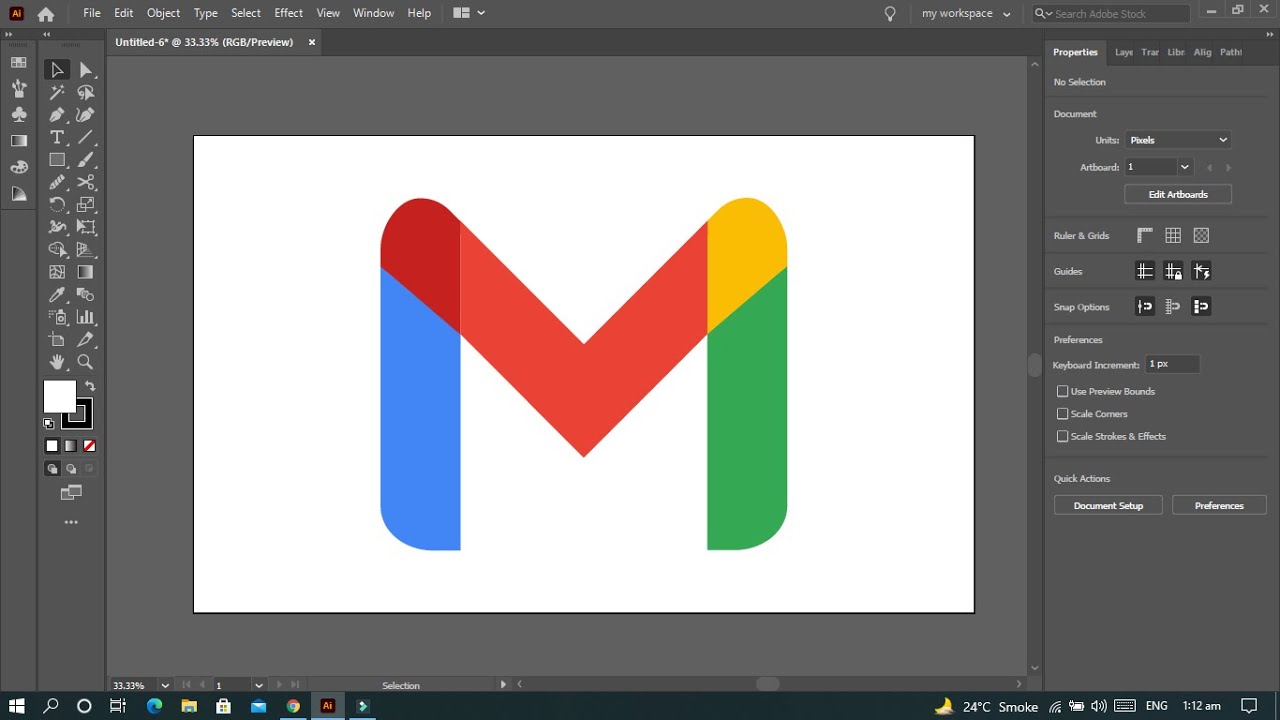
Task: Select the Gradient tool
Action: pyautogui.click(x=86, y=272)
